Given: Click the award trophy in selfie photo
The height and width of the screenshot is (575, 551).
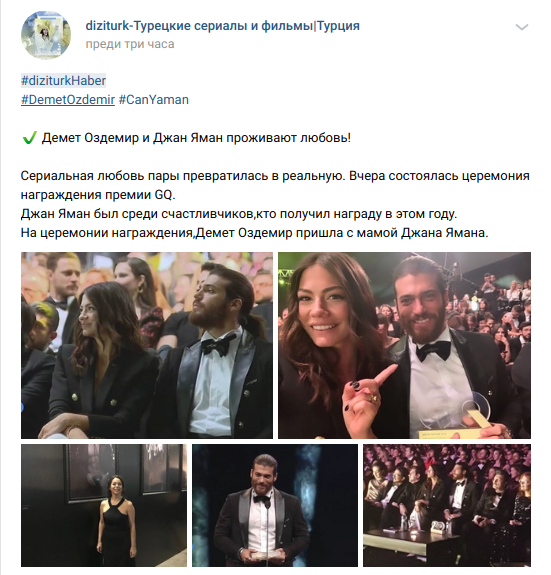Looking at the screenshot, I should tap(470, 417).
